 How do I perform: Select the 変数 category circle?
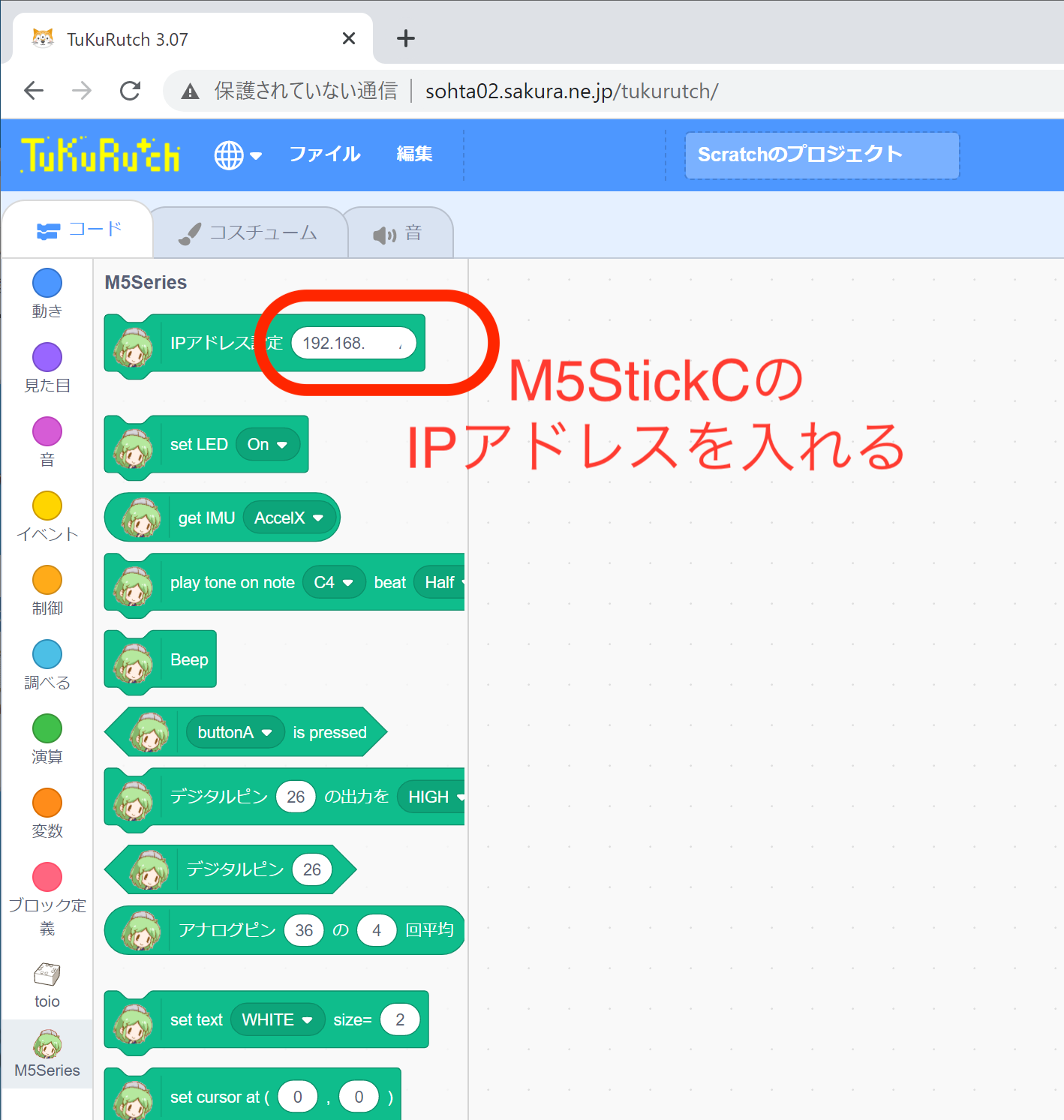click(x=47, y=803)
